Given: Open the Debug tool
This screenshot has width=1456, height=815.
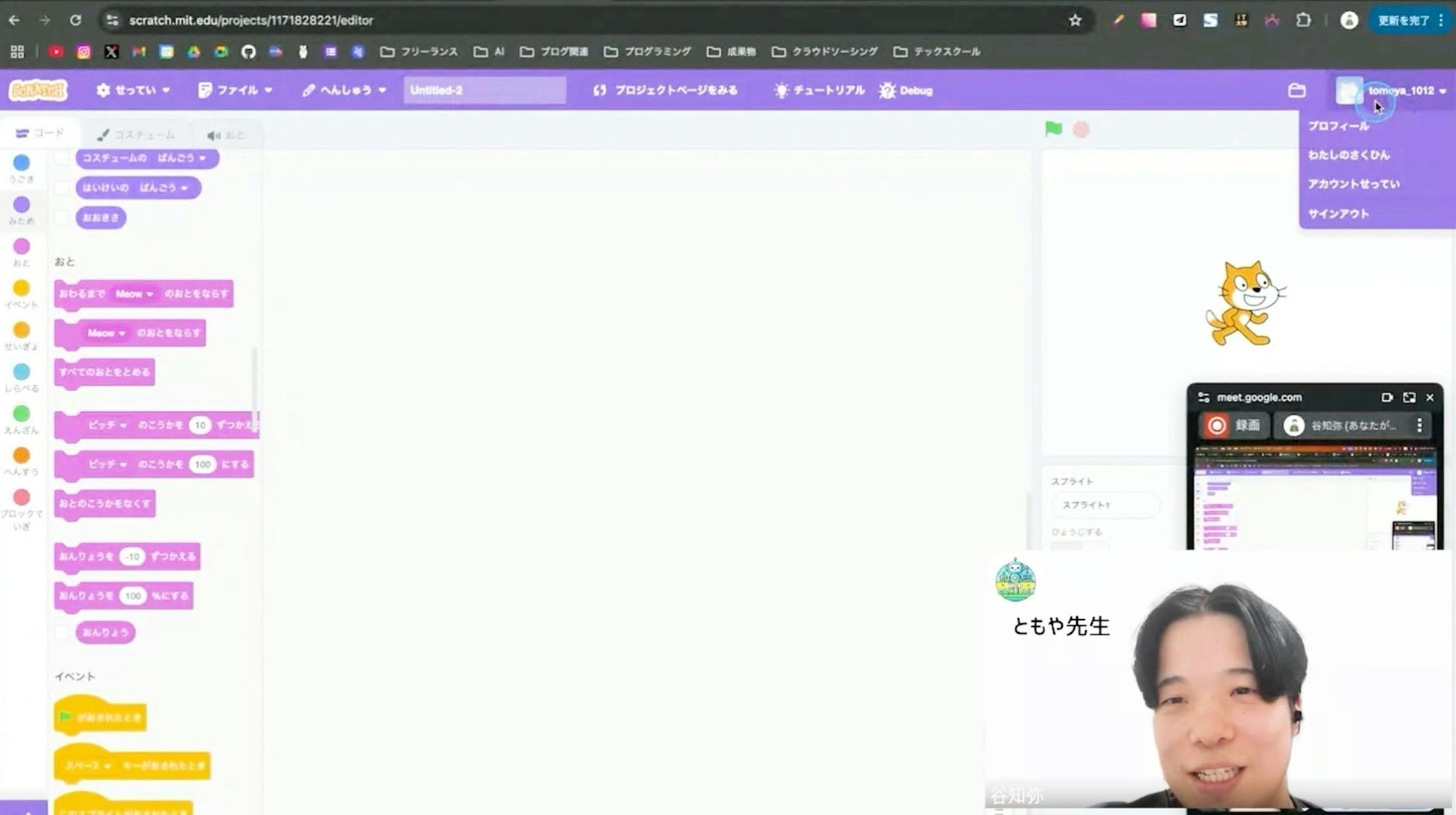Looking at the screenshot, I should pos(905,90).
